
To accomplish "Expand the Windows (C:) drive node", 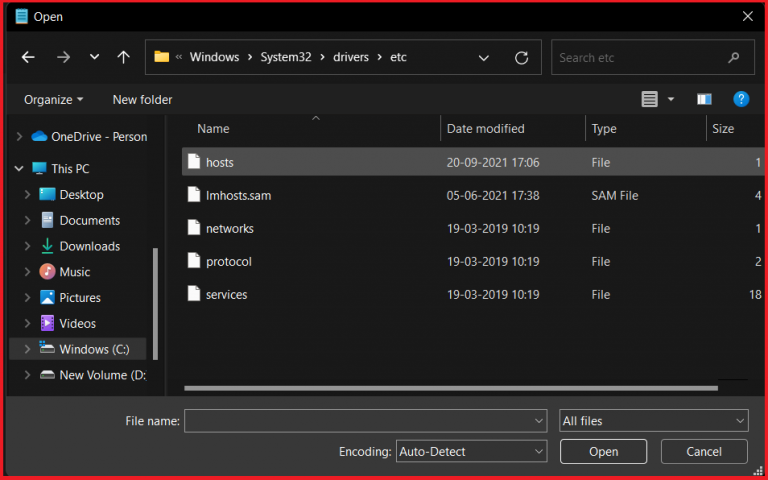I will tap(27, 349).
